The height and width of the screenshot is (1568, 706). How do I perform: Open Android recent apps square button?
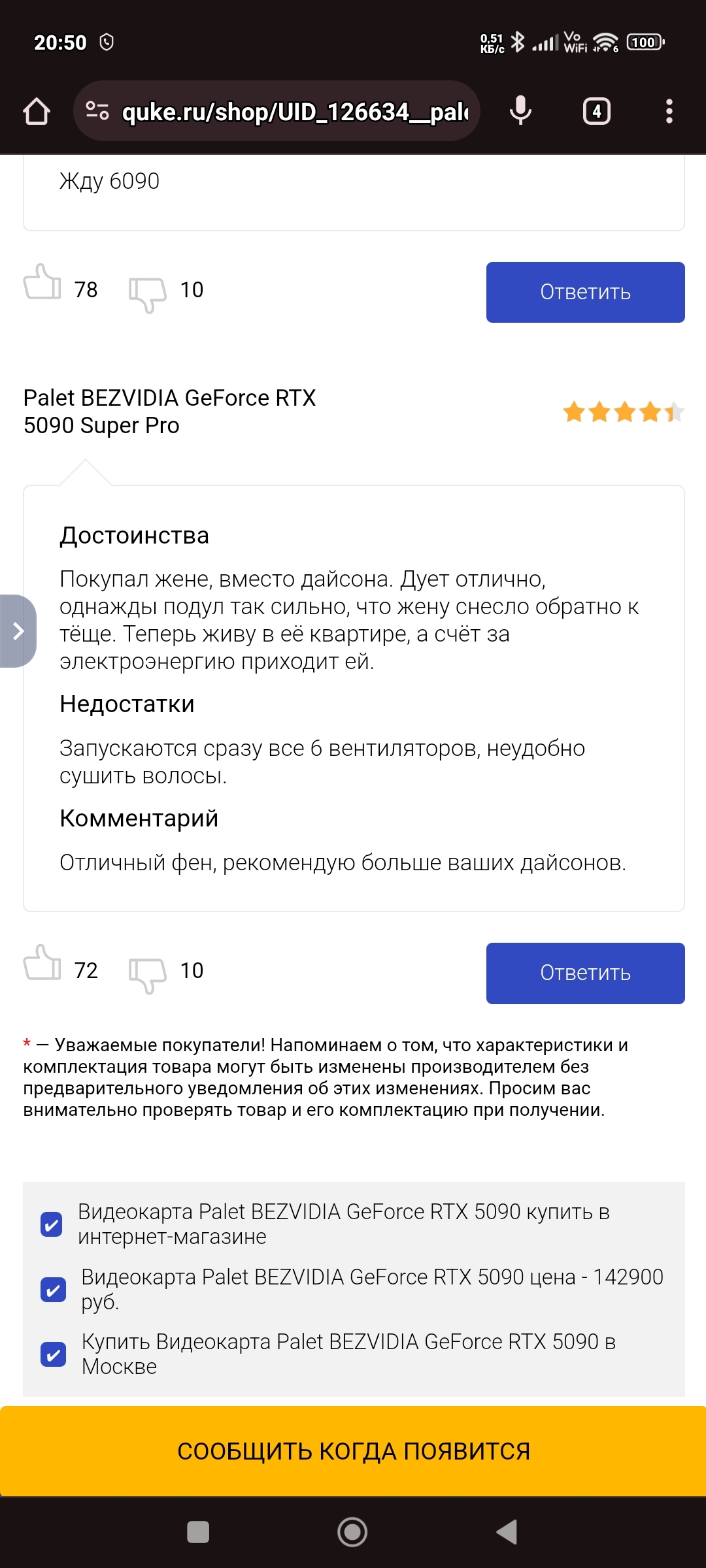click(x=198, y=1532)
